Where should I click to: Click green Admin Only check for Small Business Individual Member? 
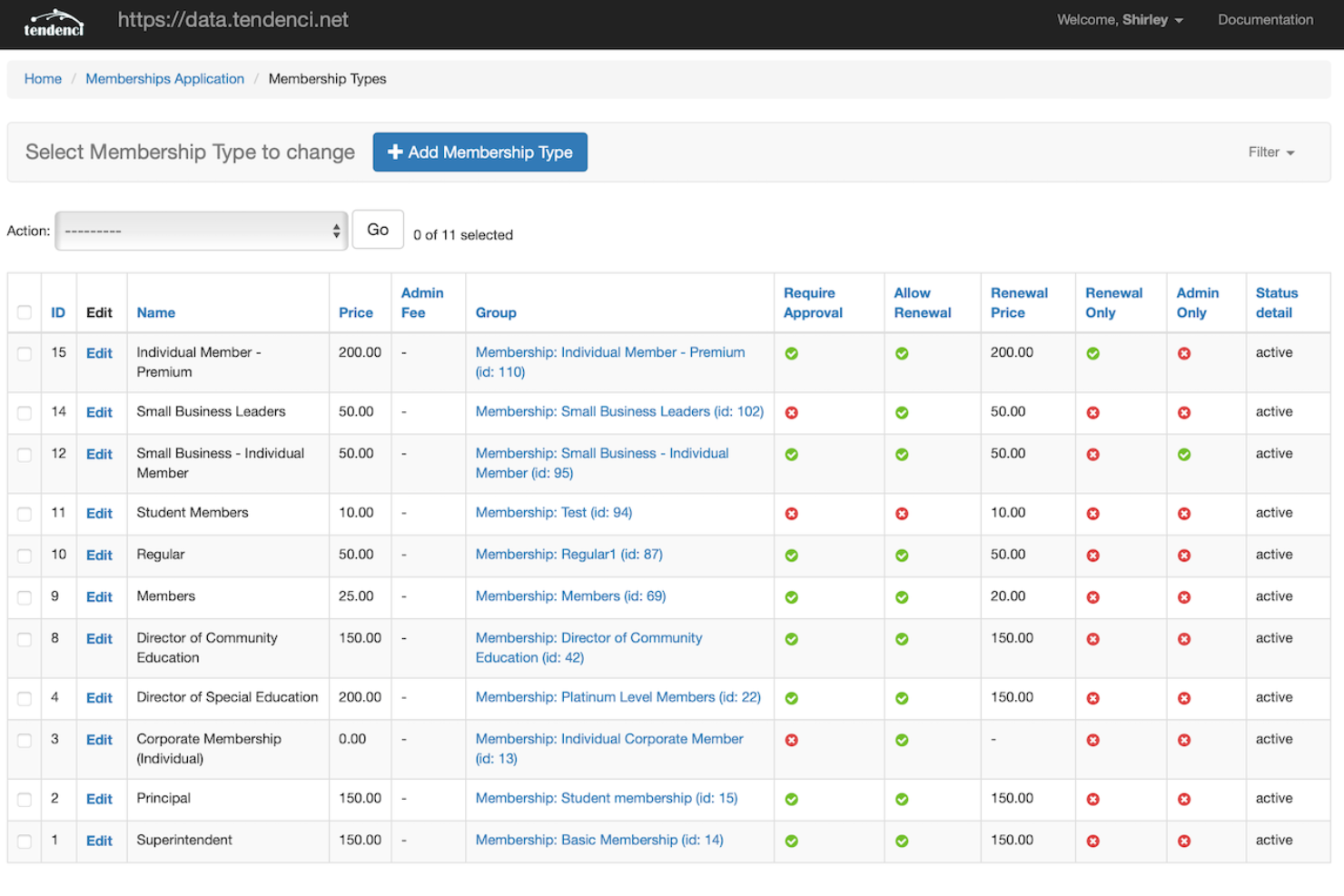(x=1183, y=454)
